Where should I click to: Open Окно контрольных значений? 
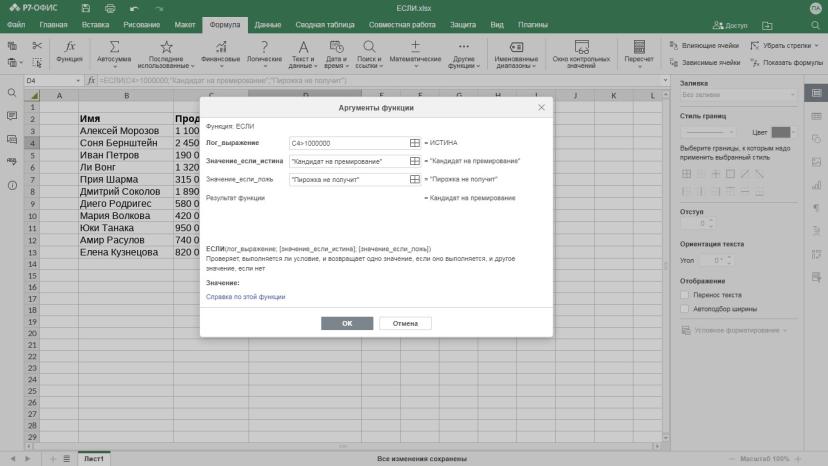[581, 54]
